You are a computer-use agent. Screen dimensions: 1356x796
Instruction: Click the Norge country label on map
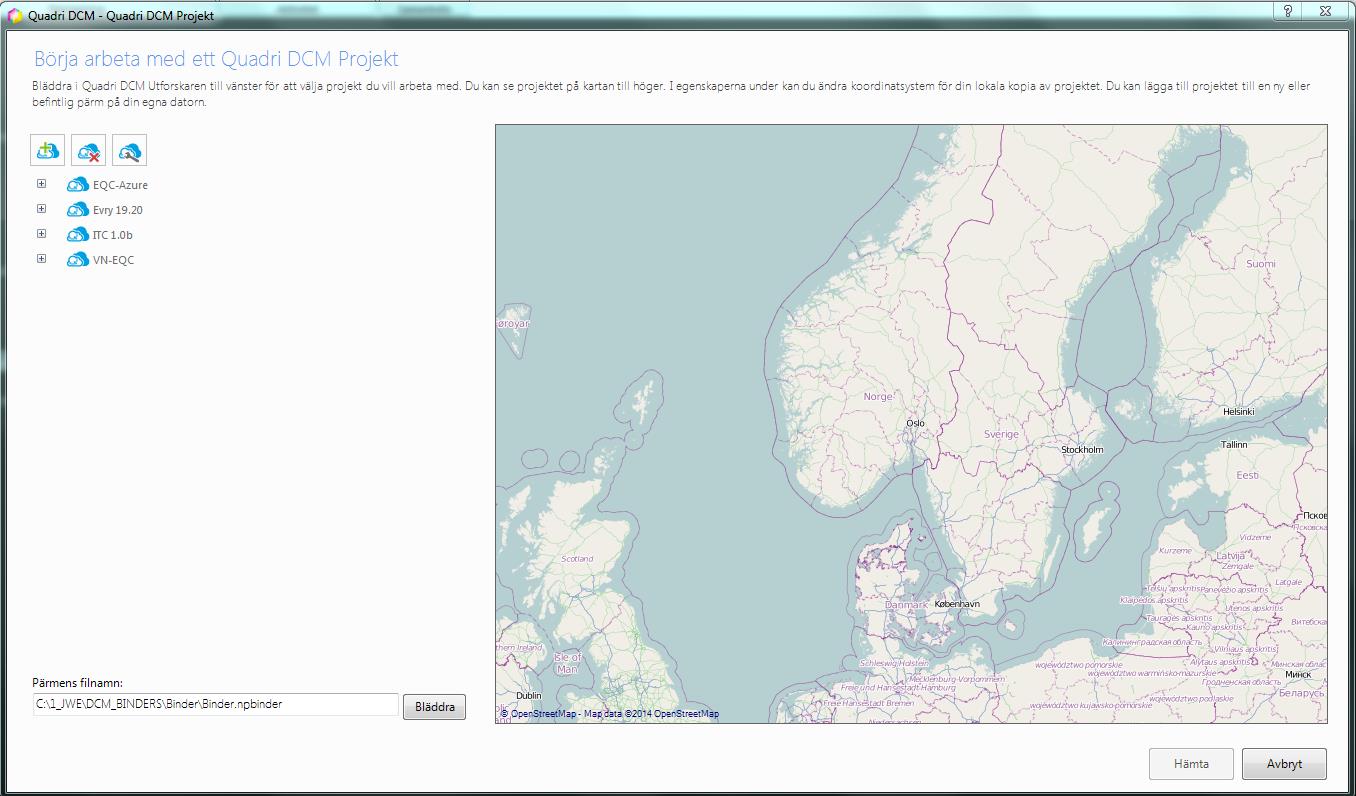(x=877, y=397)
